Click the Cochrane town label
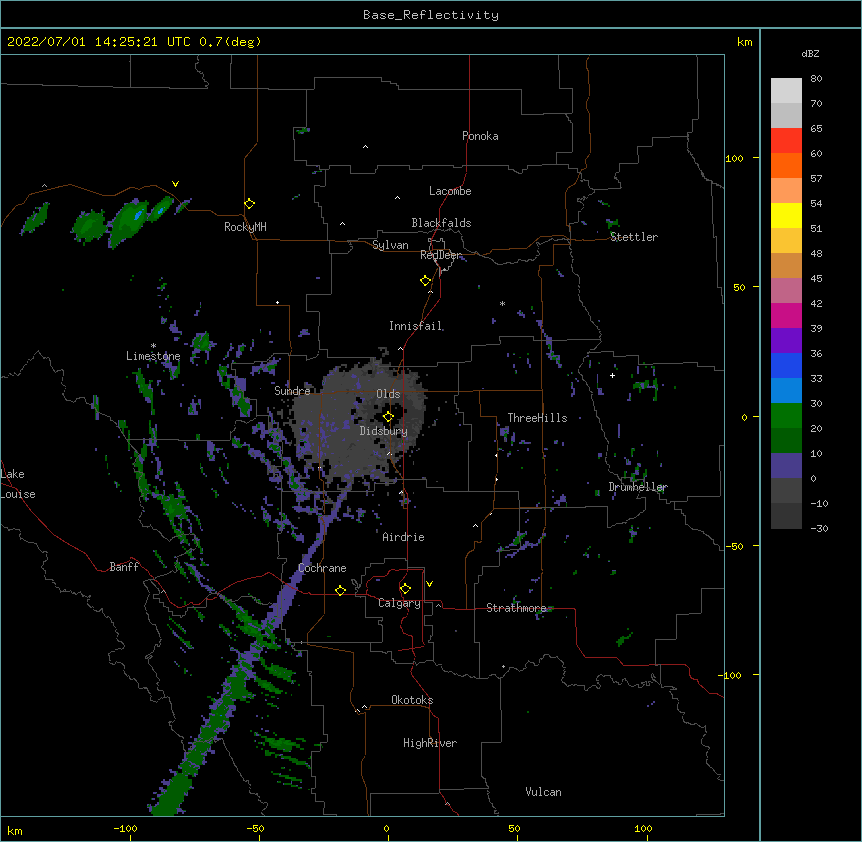The height and width of the screenshot is (842, 862). pos(322,568)
